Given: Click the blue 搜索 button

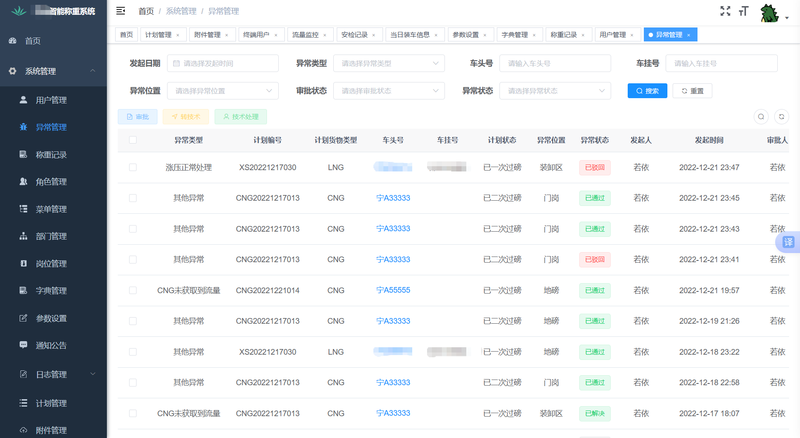Looking at the screenshot, I should coord(647,90).
